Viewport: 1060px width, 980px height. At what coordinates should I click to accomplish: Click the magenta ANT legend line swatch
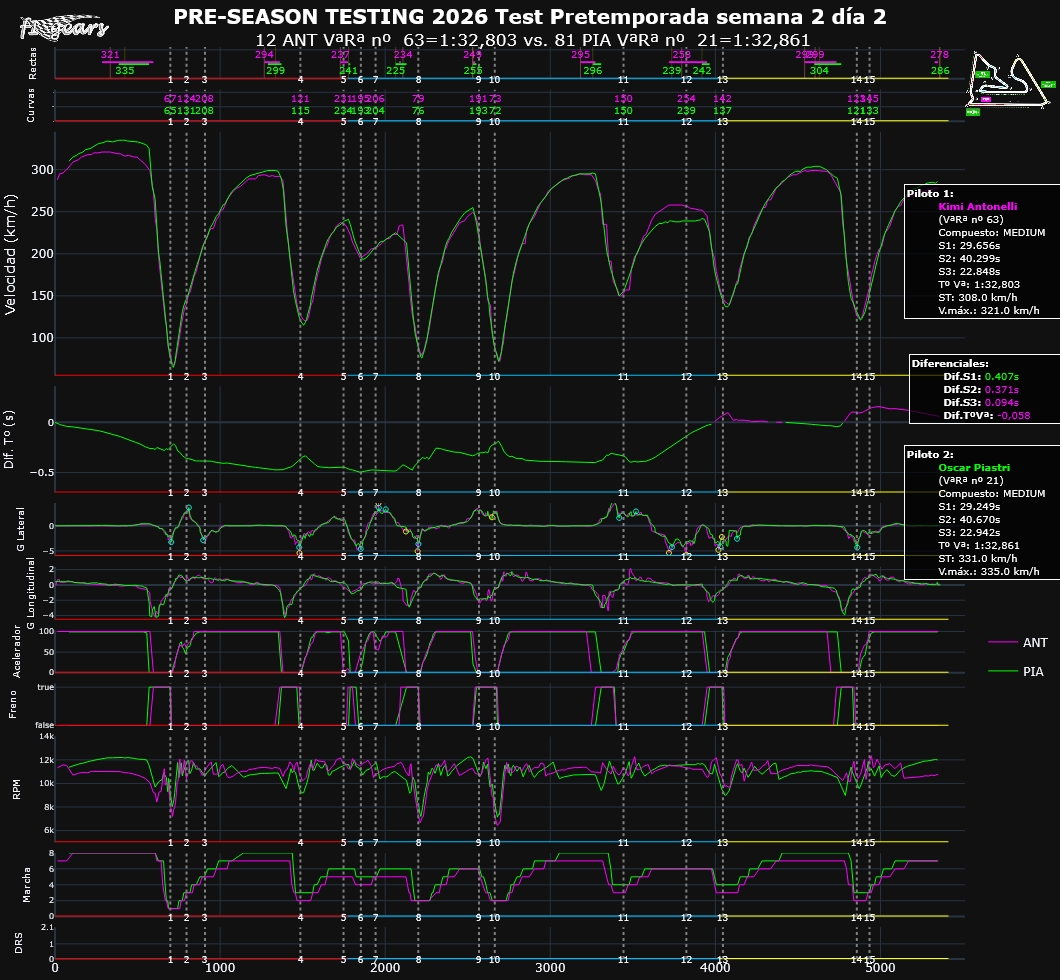pos(1003,642)
